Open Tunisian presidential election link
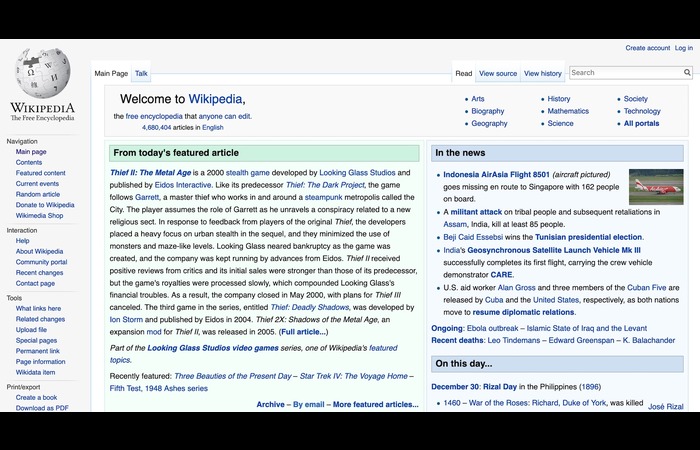The height and width of the screenshot is (450, 700). point(588,237)
